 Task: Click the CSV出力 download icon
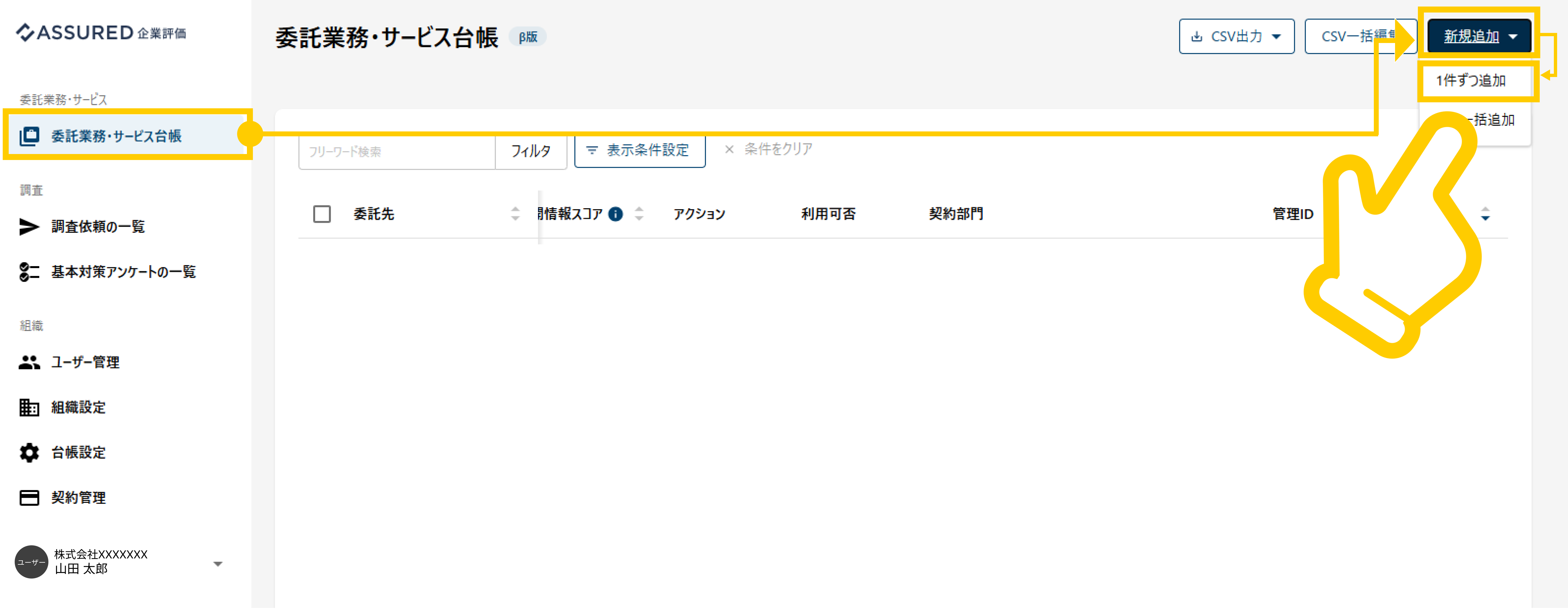[x=1197, y=36]
